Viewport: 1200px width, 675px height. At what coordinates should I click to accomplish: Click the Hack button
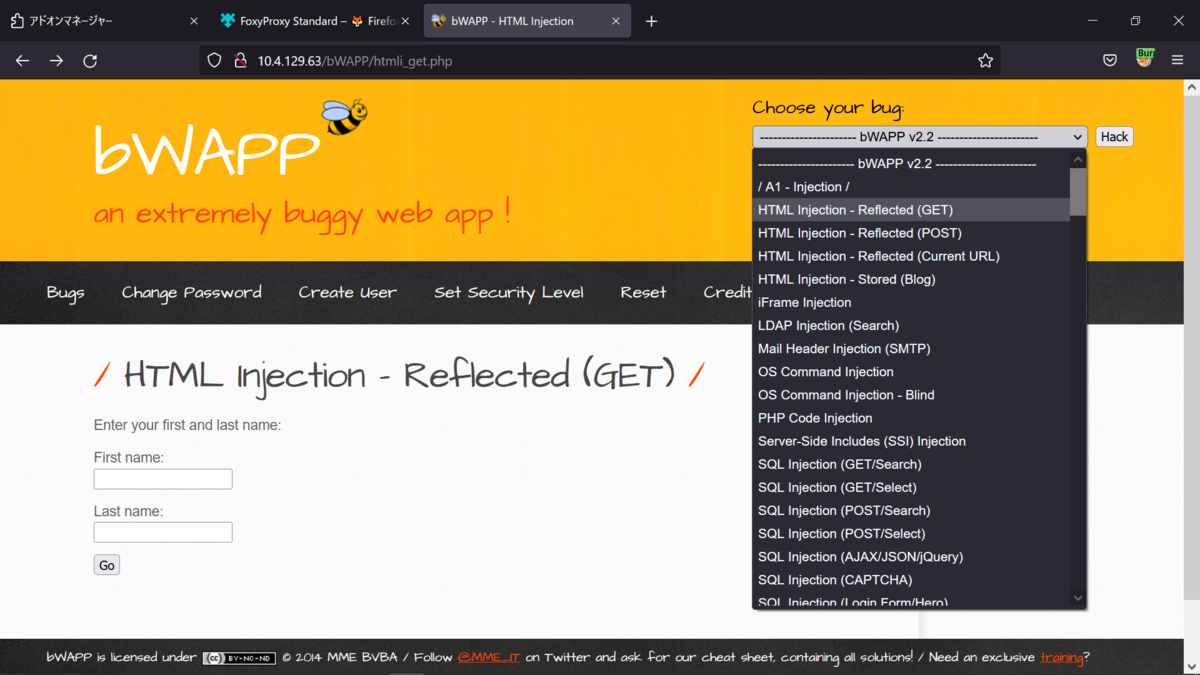pyautogui.click(x=1114, y=137)
